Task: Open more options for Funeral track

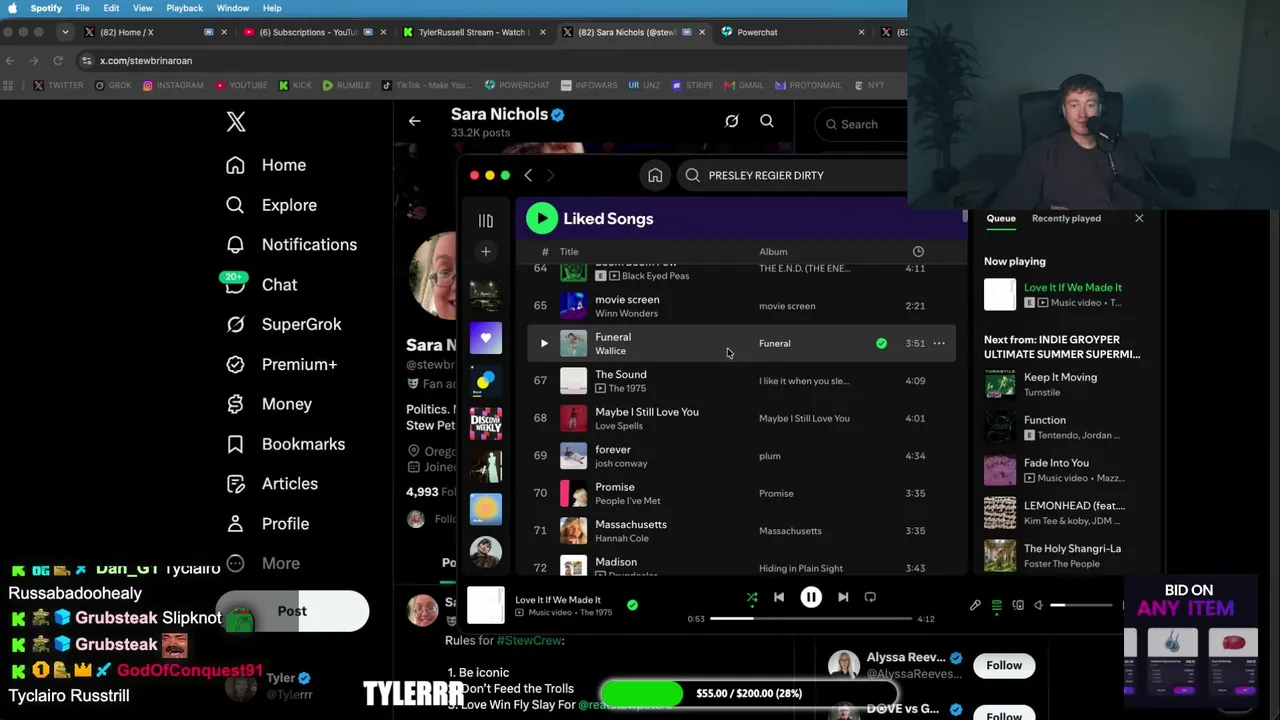Action: [939, 343]
